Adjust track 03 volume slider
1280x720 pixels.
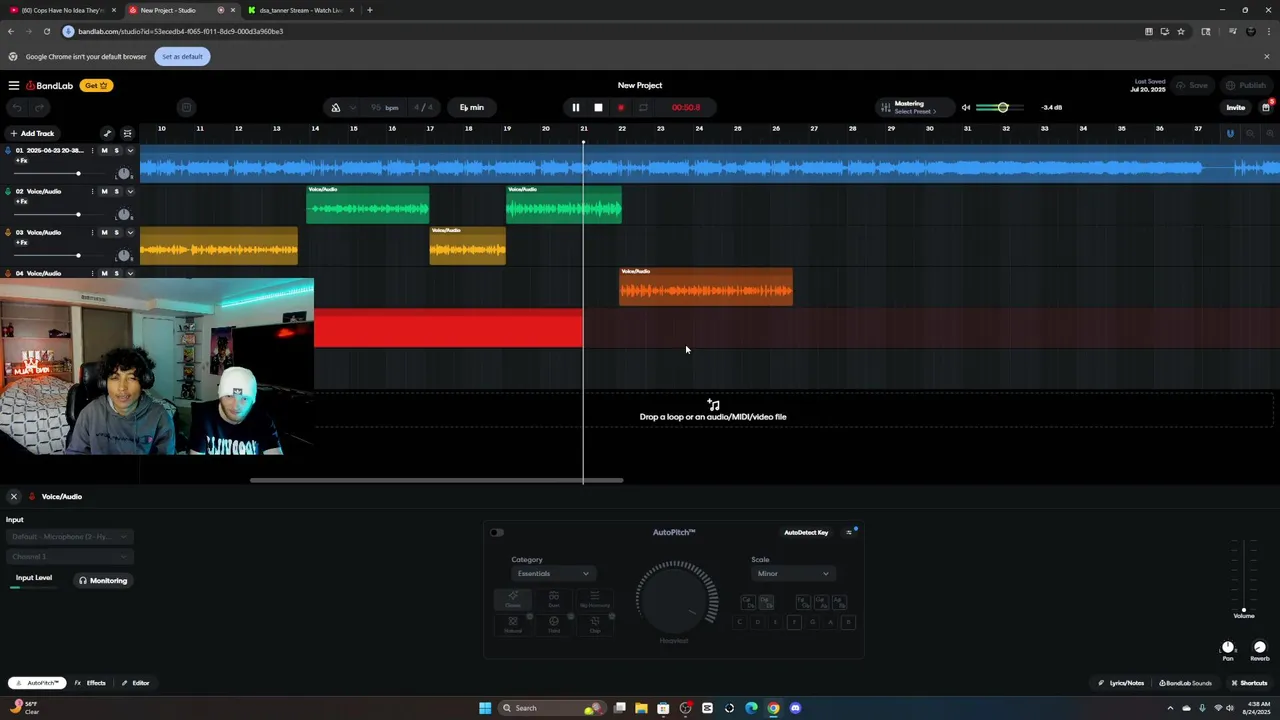[47, 256]
